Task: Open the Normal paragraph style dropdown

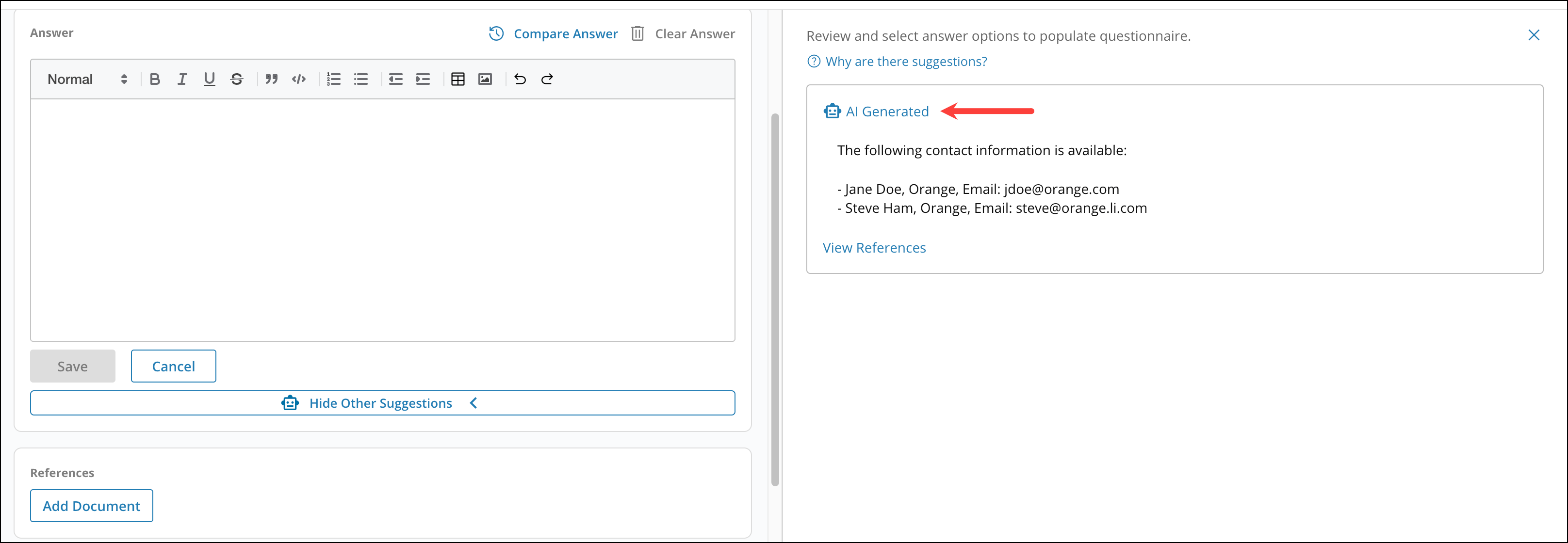Action: [x=85, y=79]
